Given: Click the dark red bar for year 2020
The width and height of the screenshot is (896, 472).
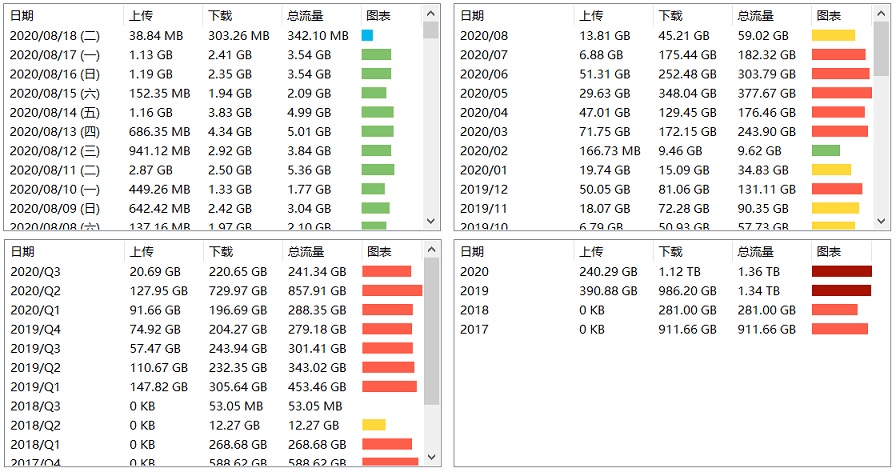Looking at the screenshot, I should [x=841, y=271].
